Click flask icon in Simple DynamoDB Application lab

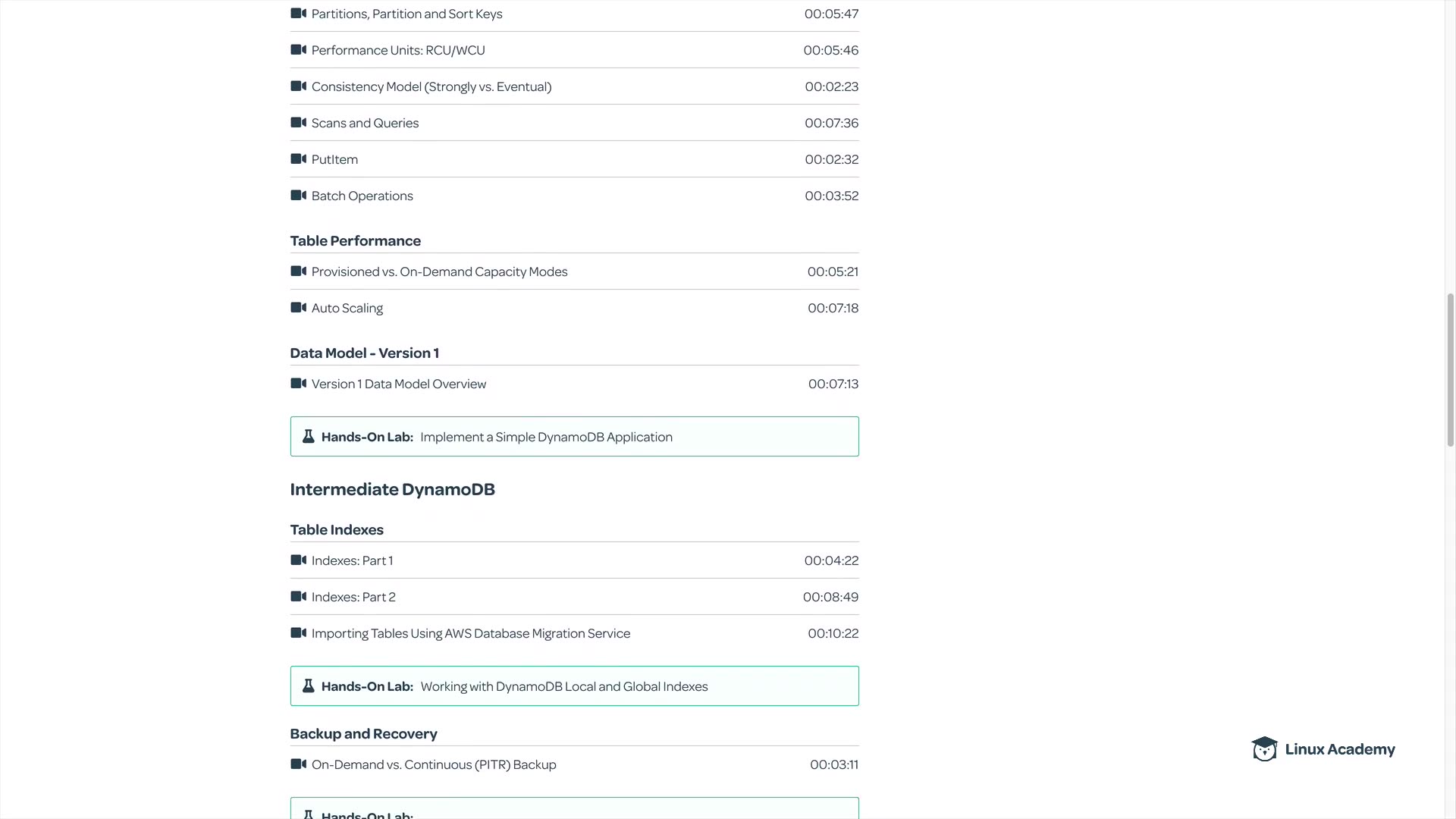click(309, 437)
